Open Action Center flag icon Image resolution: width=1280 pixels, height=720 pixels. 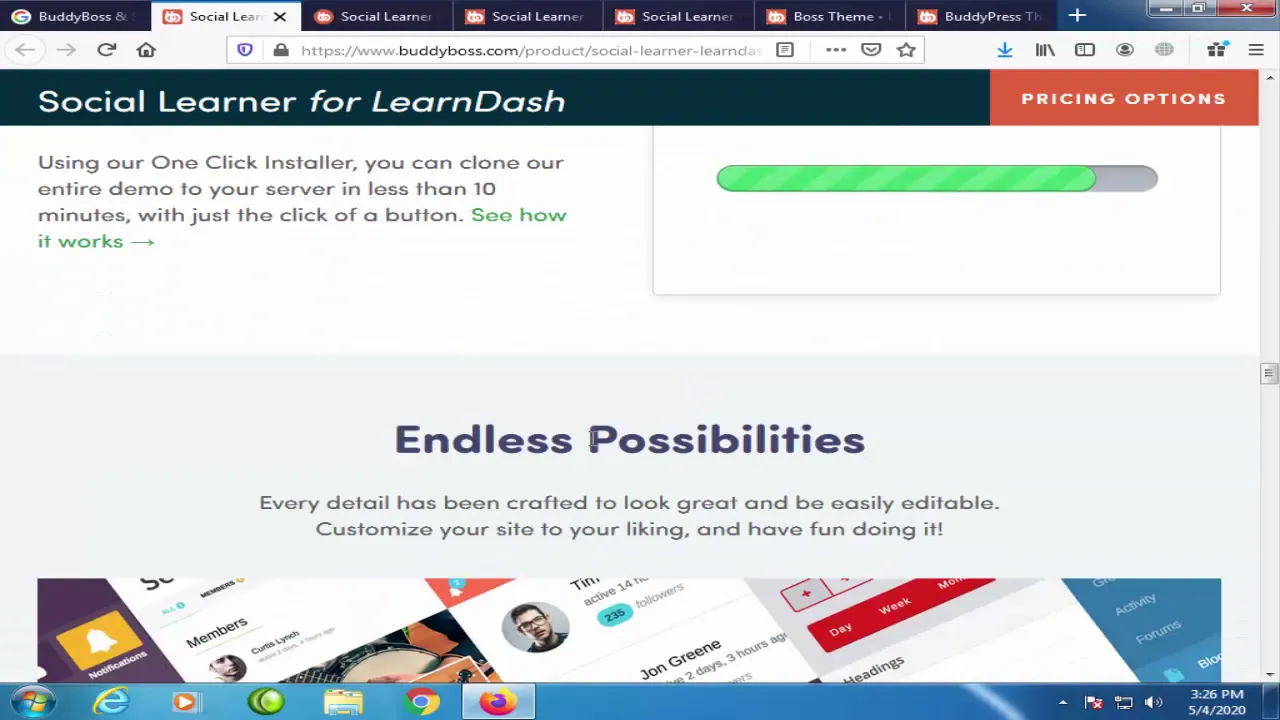click(1094, 703)
